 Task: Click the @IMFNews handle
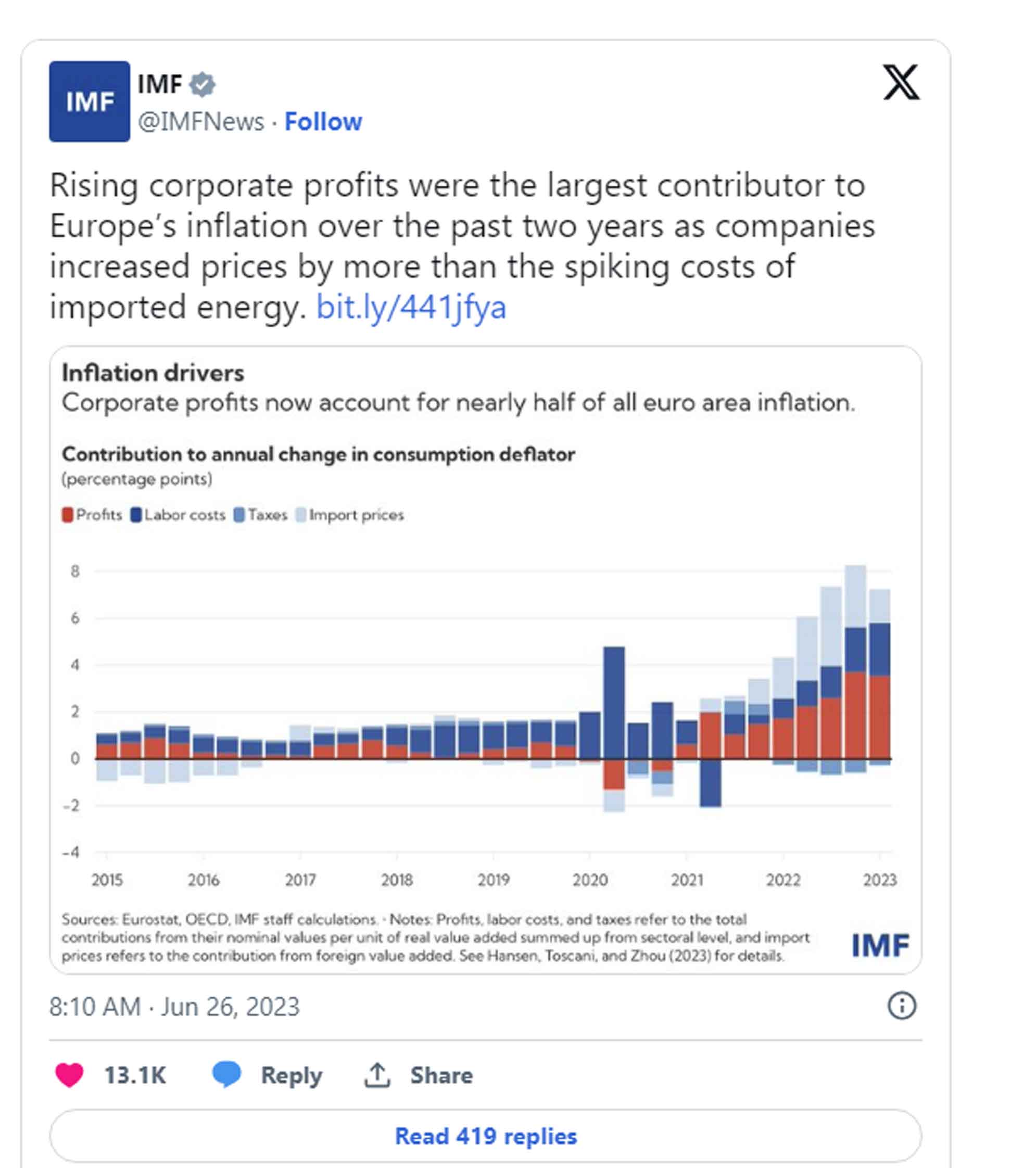tap(200, 122)
